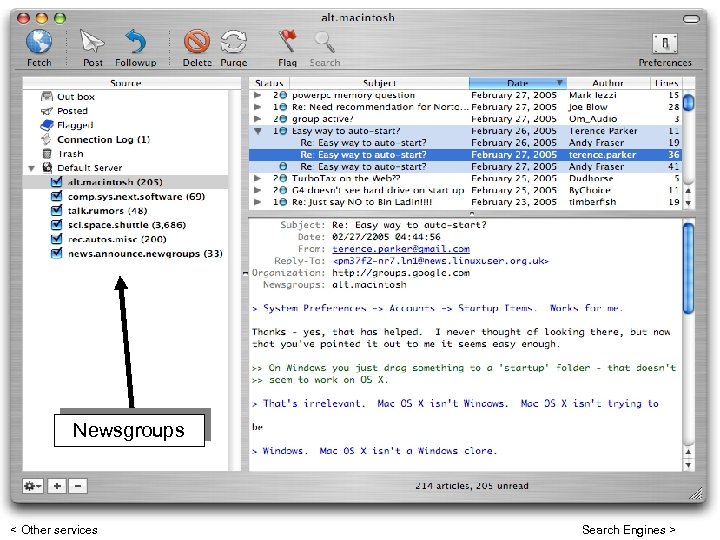Open the Reply-To linuxuser.org.uk link
The width and height of the screenshot is (720, 540).
[441, 261]
